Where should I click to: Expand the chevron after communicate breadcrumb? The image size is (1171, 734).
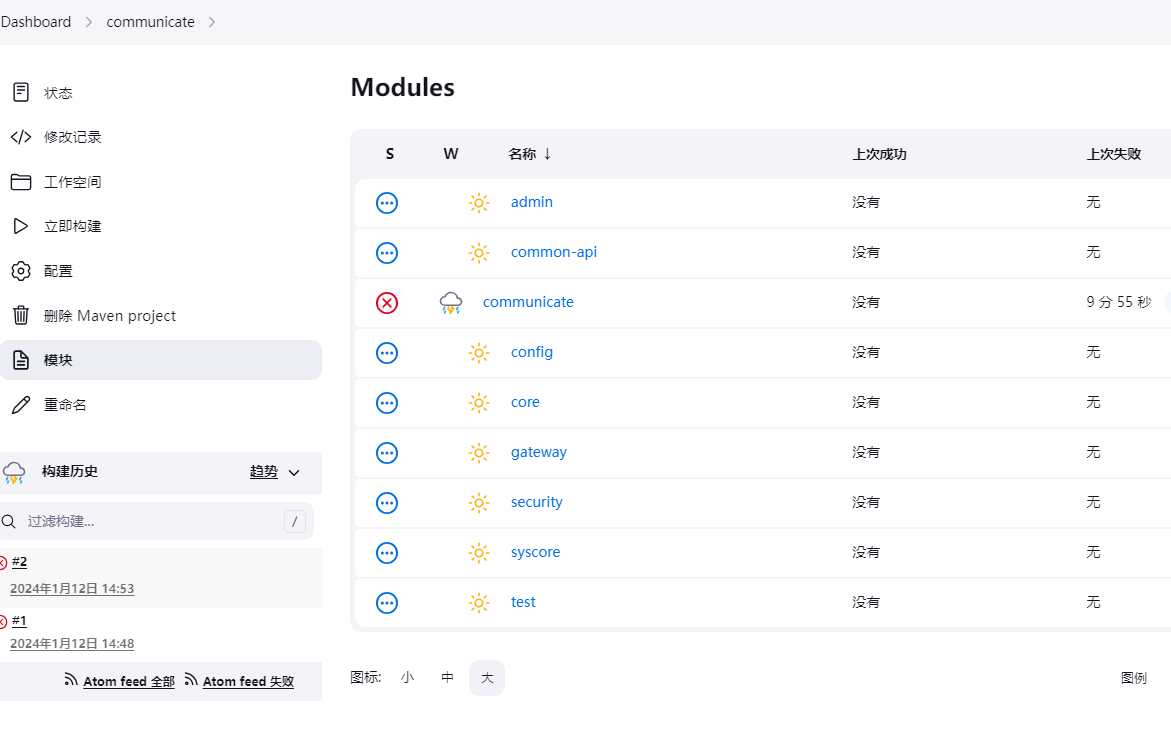pyautogui.click(x=212, y=22)
